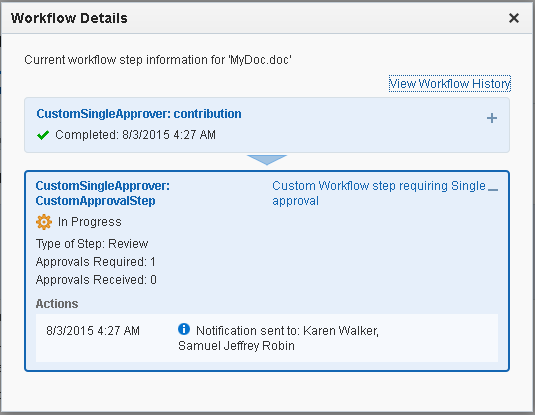Image resolution: width=535 pixels, height=415 pixels.
Task: Collapse the CustomApprovalStep panel with minus icon
Action: tap(493, 189)
